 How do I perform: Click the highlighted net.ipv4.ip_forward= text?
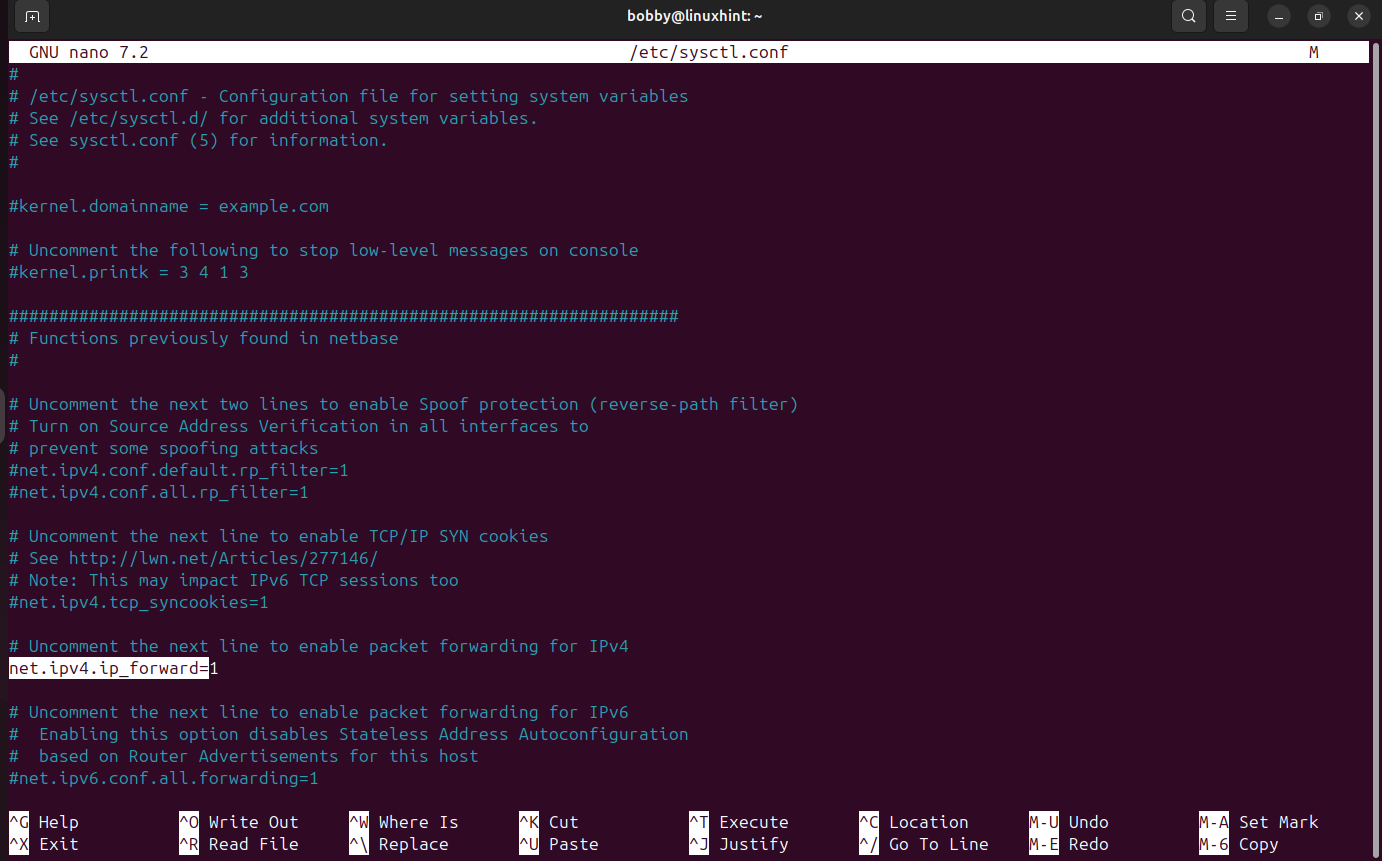point(109,668)
